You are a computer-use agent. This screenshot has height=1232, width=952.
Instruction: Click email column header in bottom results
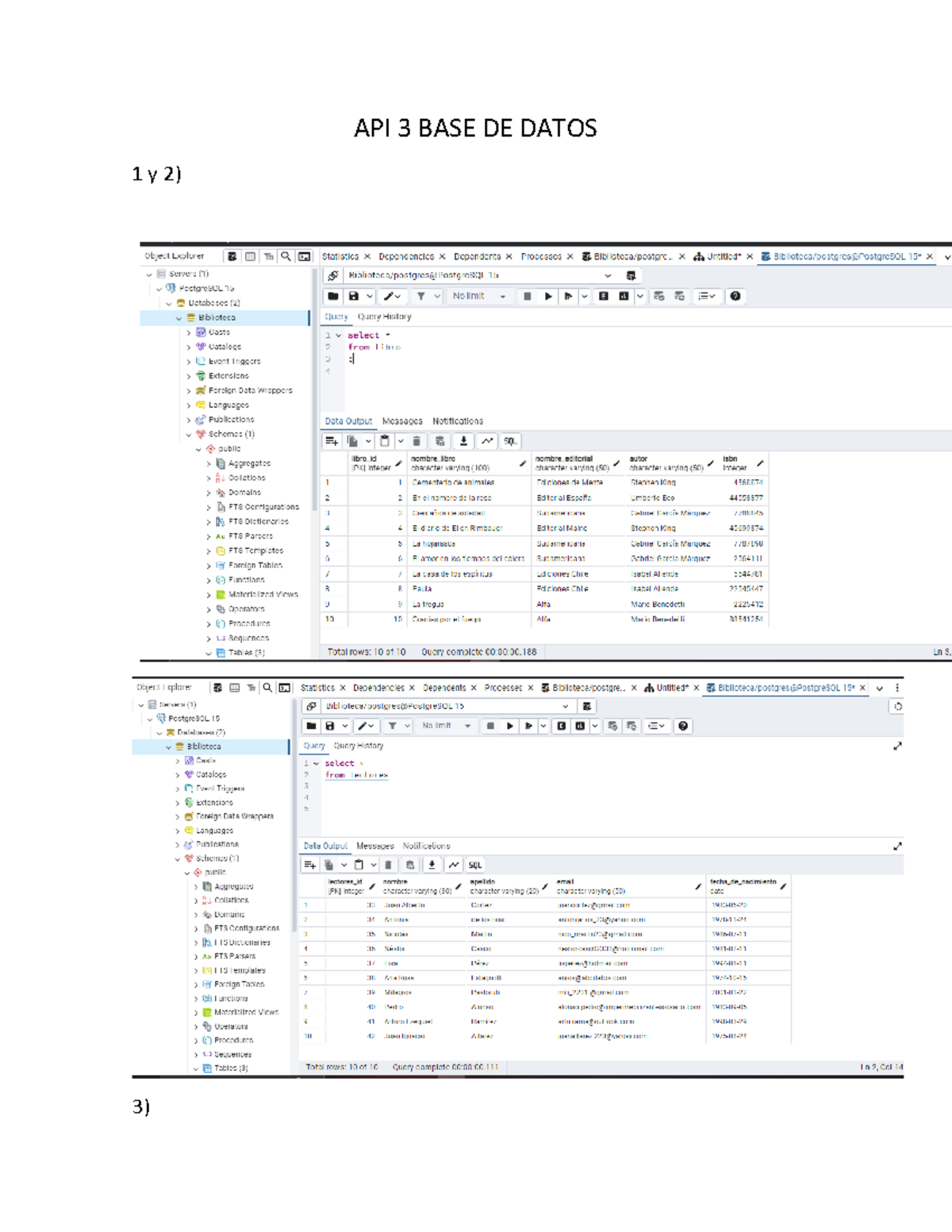coord(629,886)
